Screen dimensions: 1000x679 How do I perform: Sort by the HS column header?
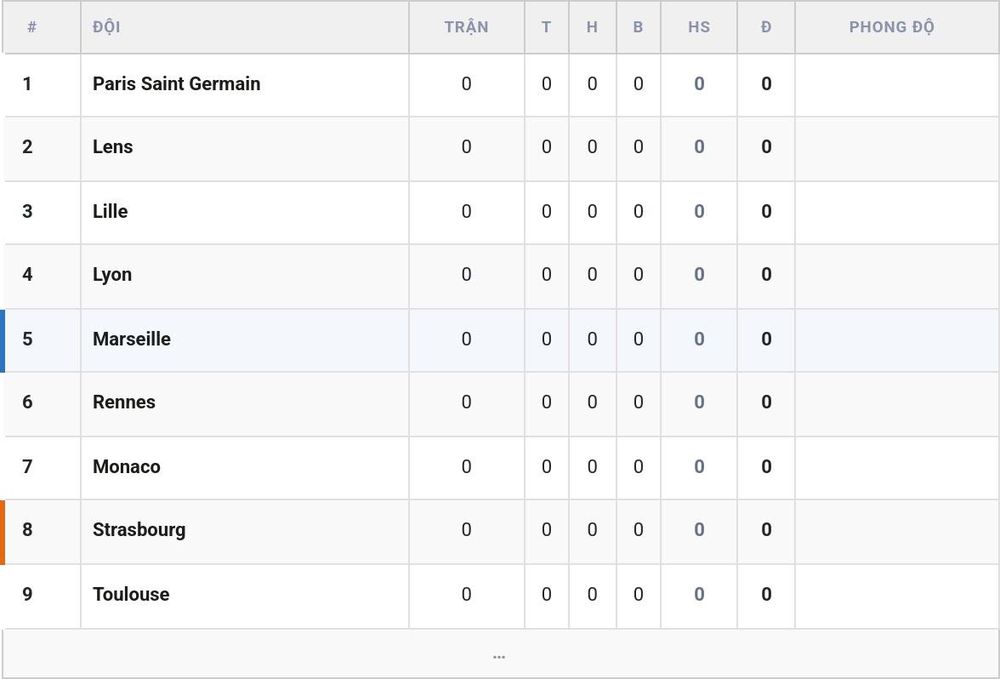(x=699, y=27)
